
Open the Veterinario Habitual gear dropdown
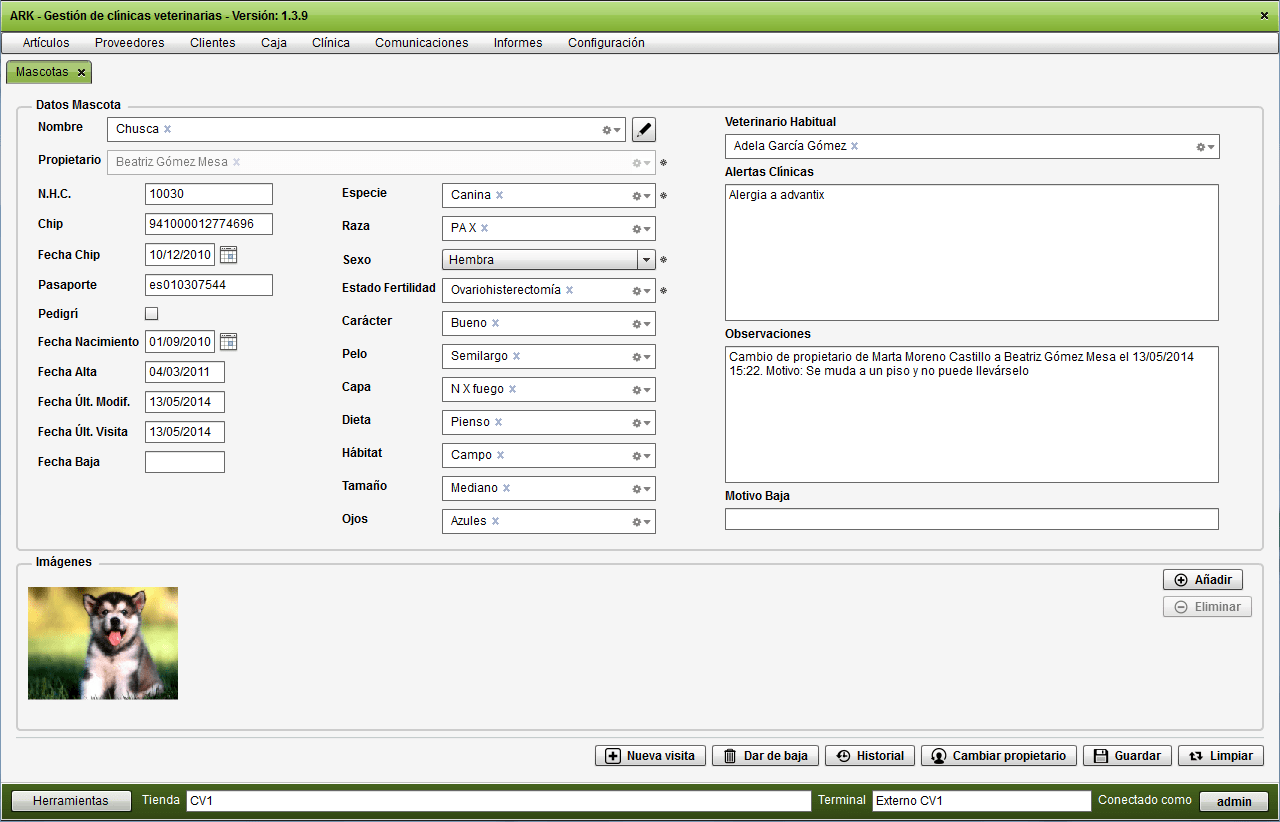(1205, 147)
